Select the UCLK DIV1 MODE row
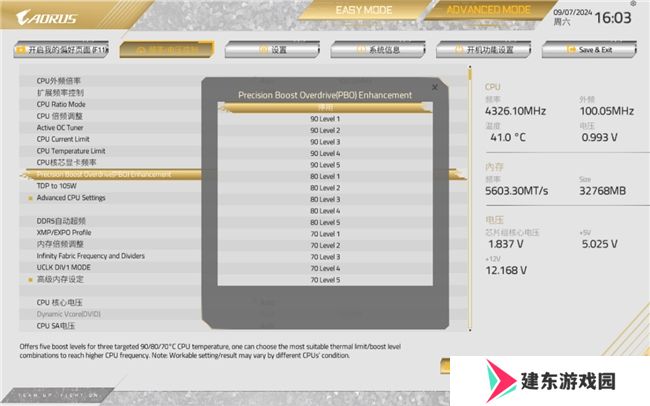650x406 pixels. coord(111,267)
